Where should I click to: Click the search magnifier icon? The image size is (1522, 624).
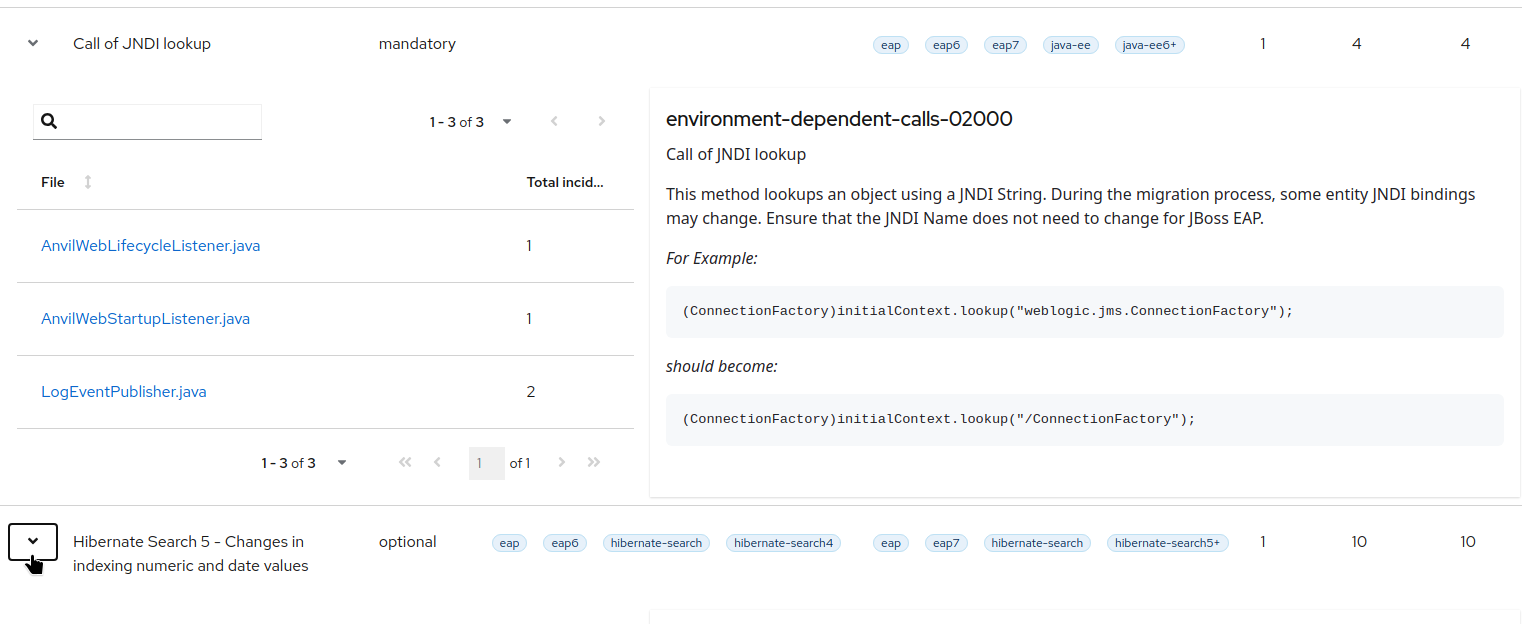pos(49,122)
